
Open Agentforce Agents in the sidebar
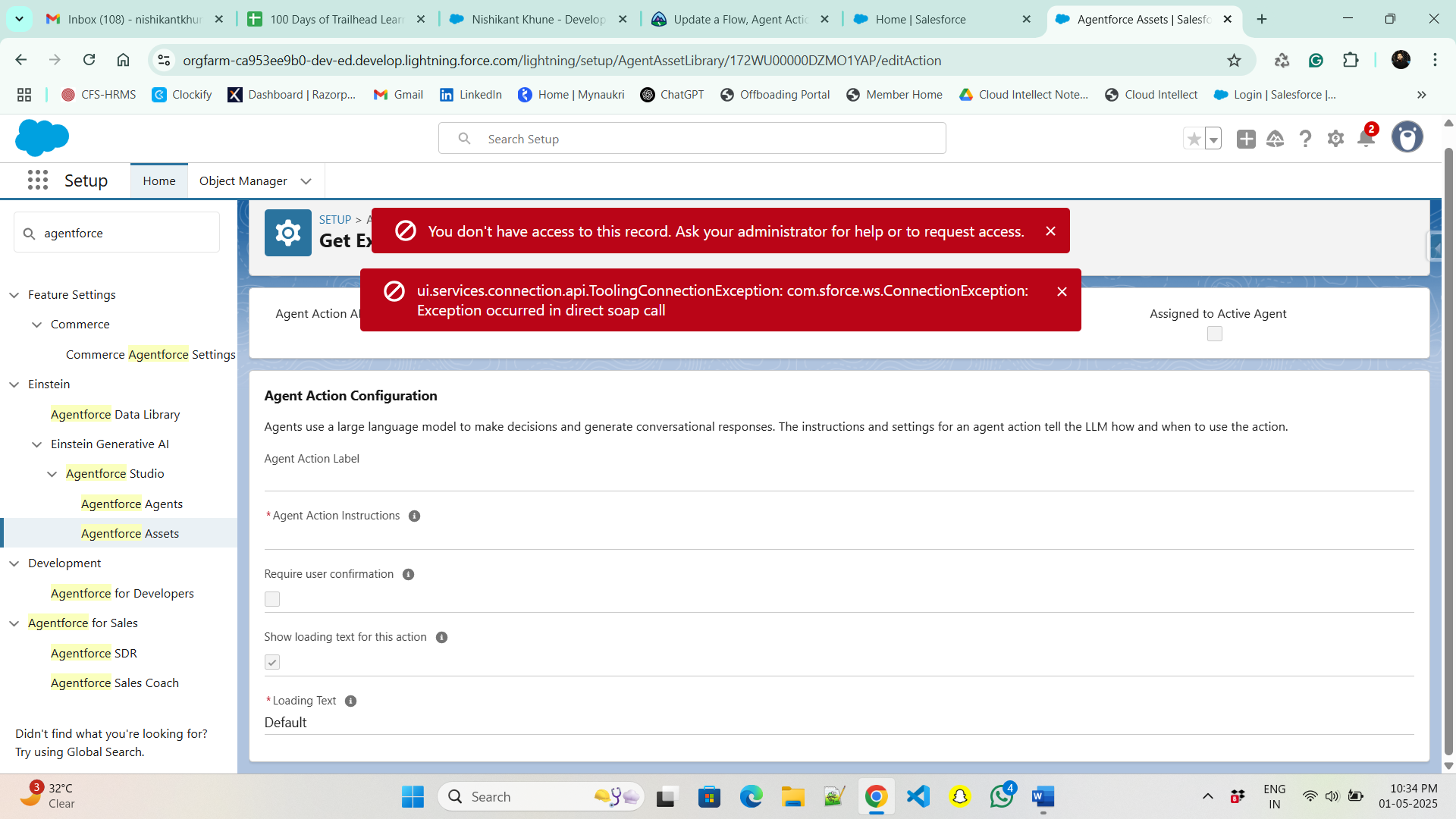pos(132,504)
